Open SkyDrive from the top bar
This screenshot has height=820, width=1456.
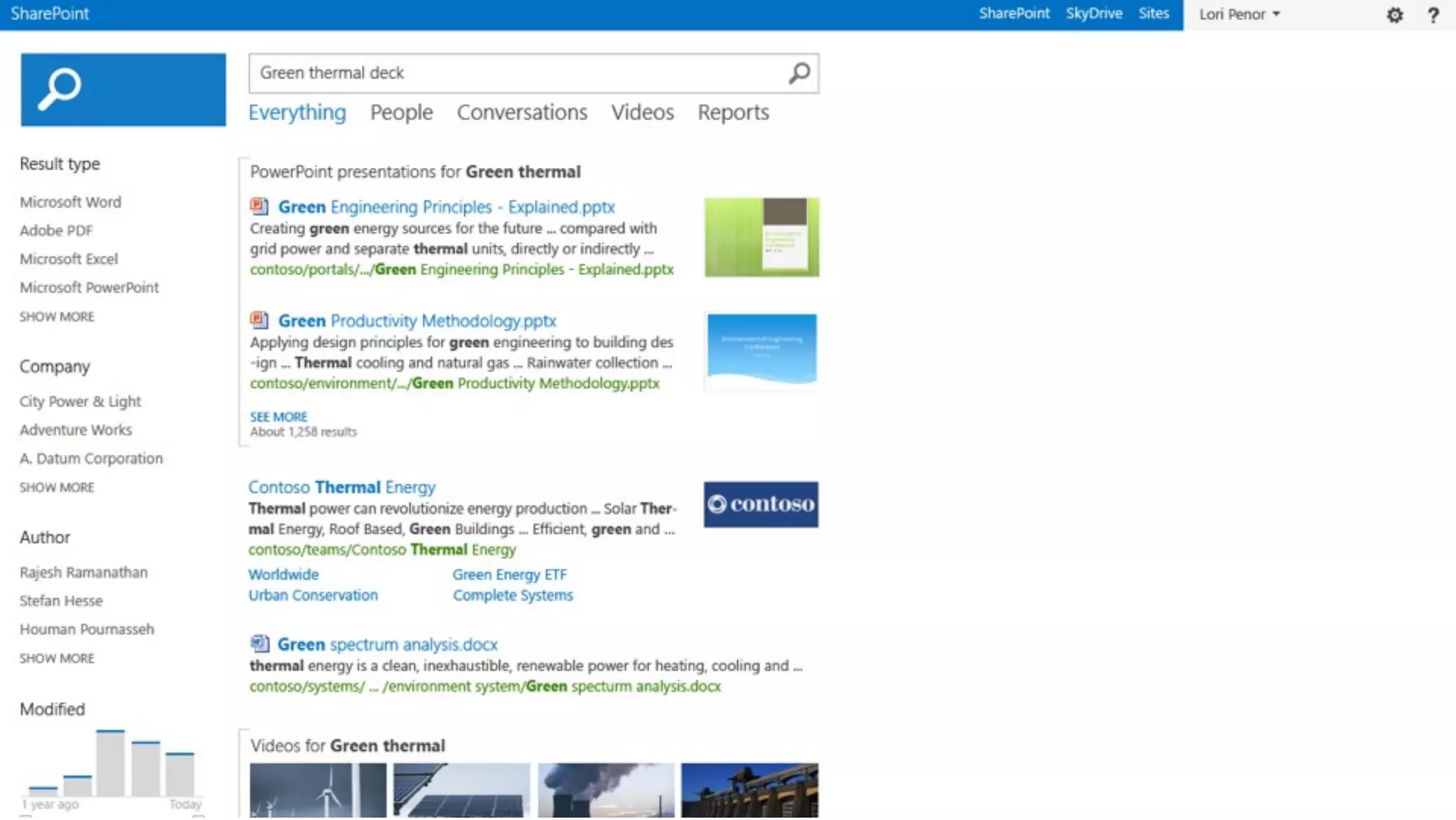[x=1093, y=14]
